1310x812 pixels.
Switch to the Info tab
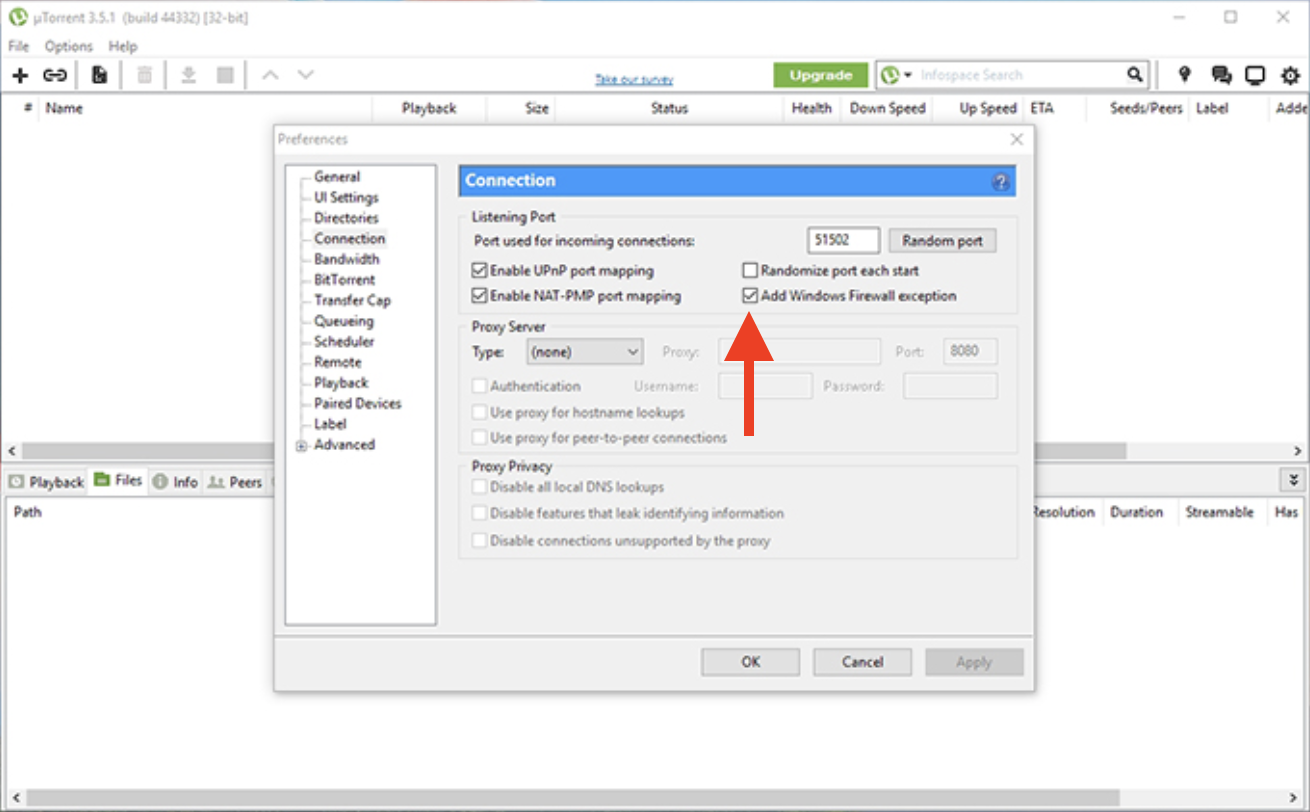175,482
